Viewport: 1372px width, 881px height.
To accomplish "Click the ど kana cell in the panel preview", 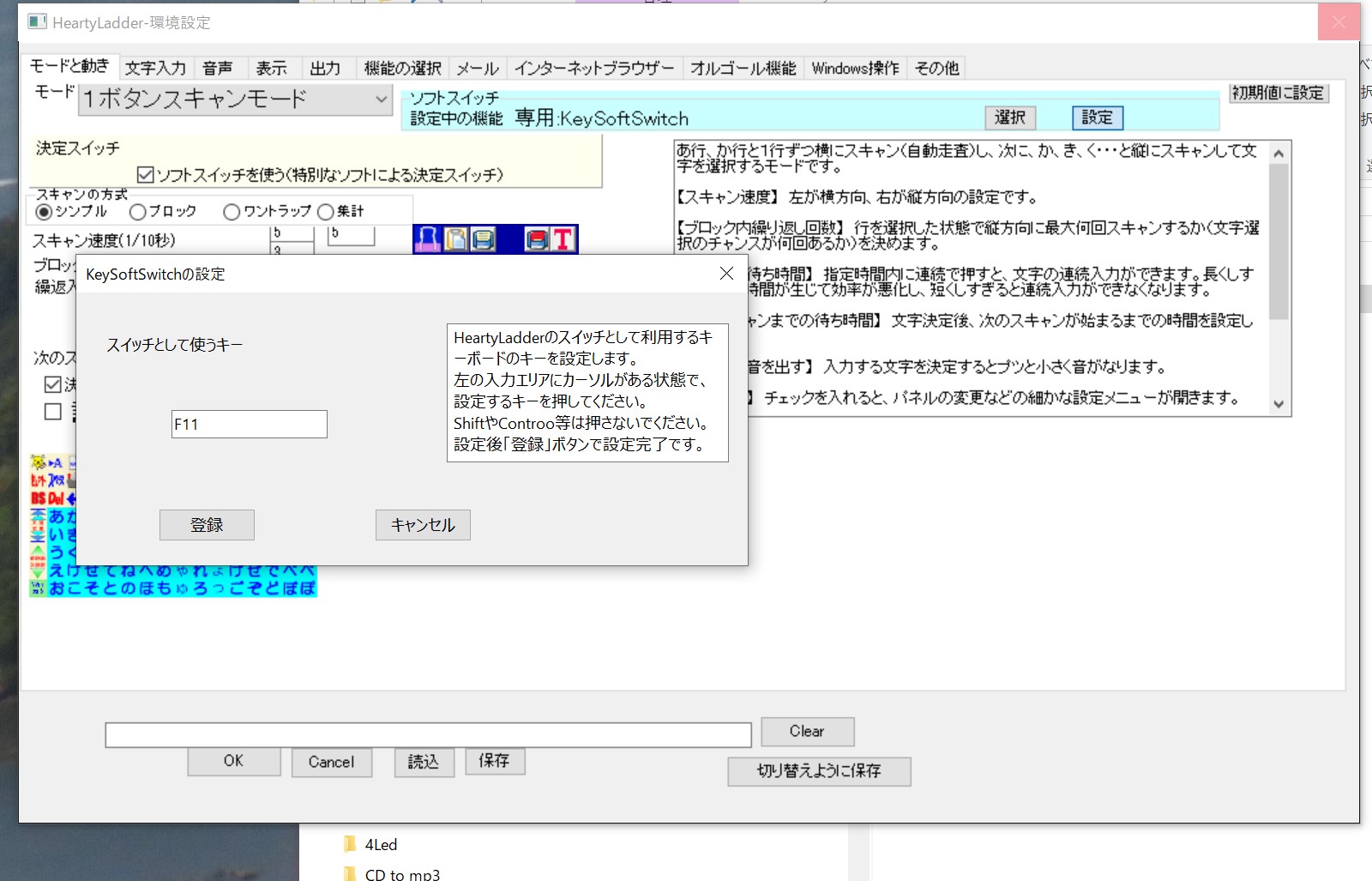I will [272, 588].
